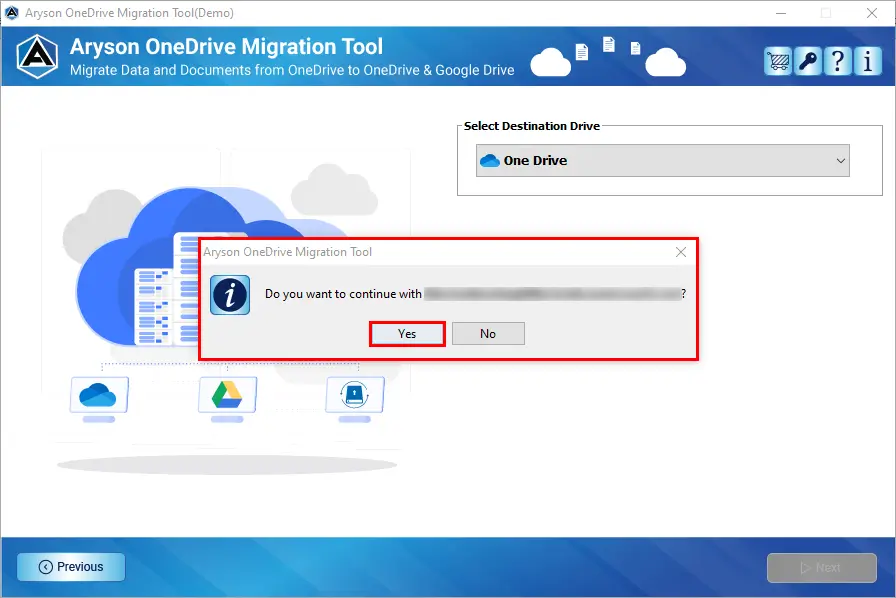Click the "Do you want to continue with" message
This screenshot has width=896, height=598.
tap(343, 294)
